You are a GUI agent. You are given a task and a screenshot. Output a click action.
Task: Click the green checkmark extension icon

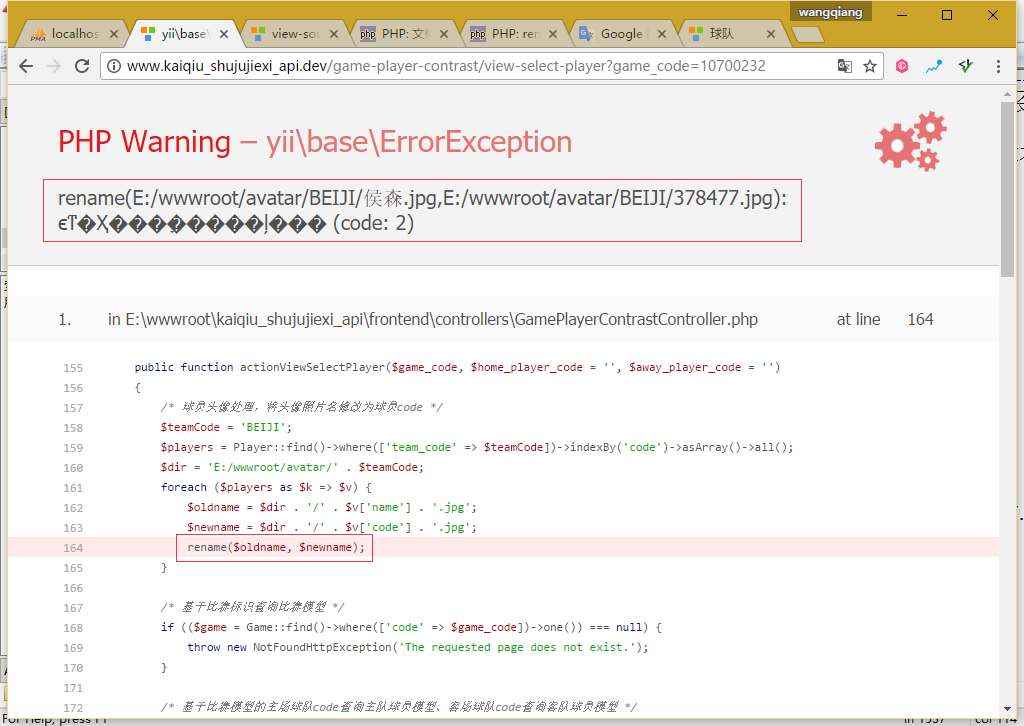(965, 66)
